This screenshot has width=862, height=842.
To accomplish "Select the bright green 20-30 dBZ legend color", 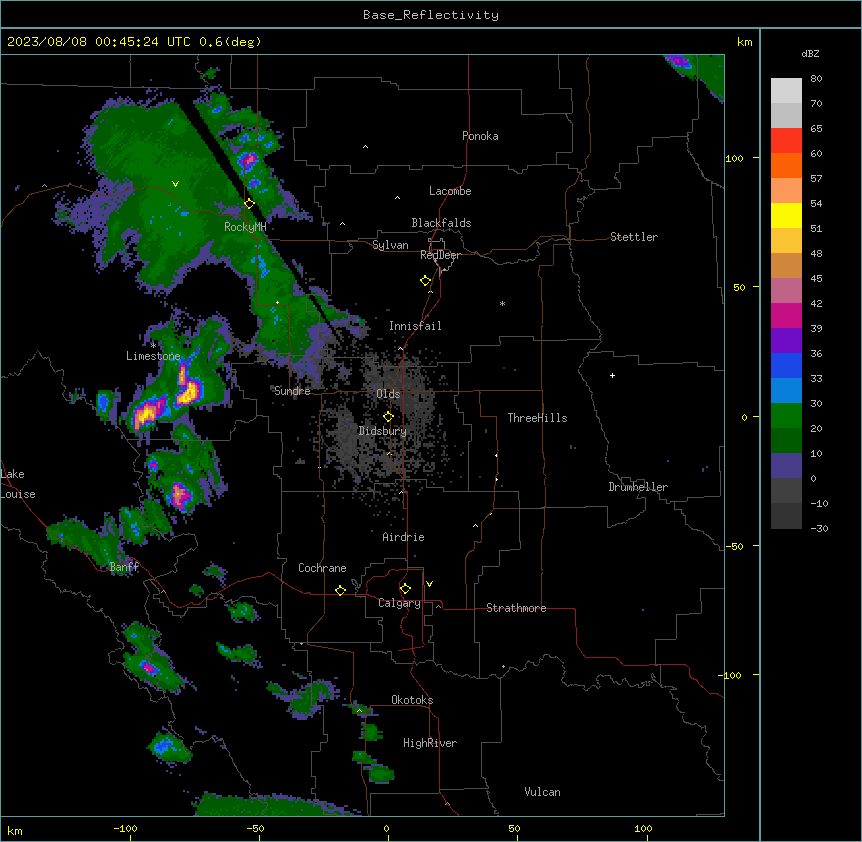I will 786,416.
